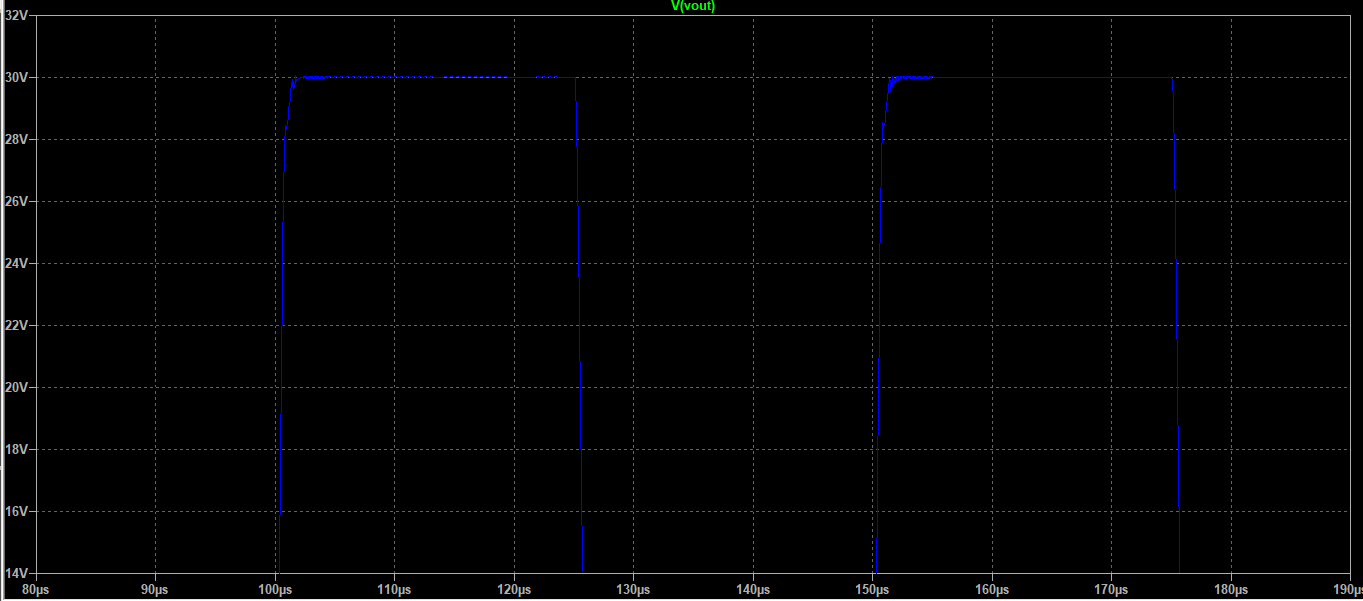Viewport: 1363px width, 601px height.
Task: Pick the 110µs time axis label
Action: [x=394, y=589]
